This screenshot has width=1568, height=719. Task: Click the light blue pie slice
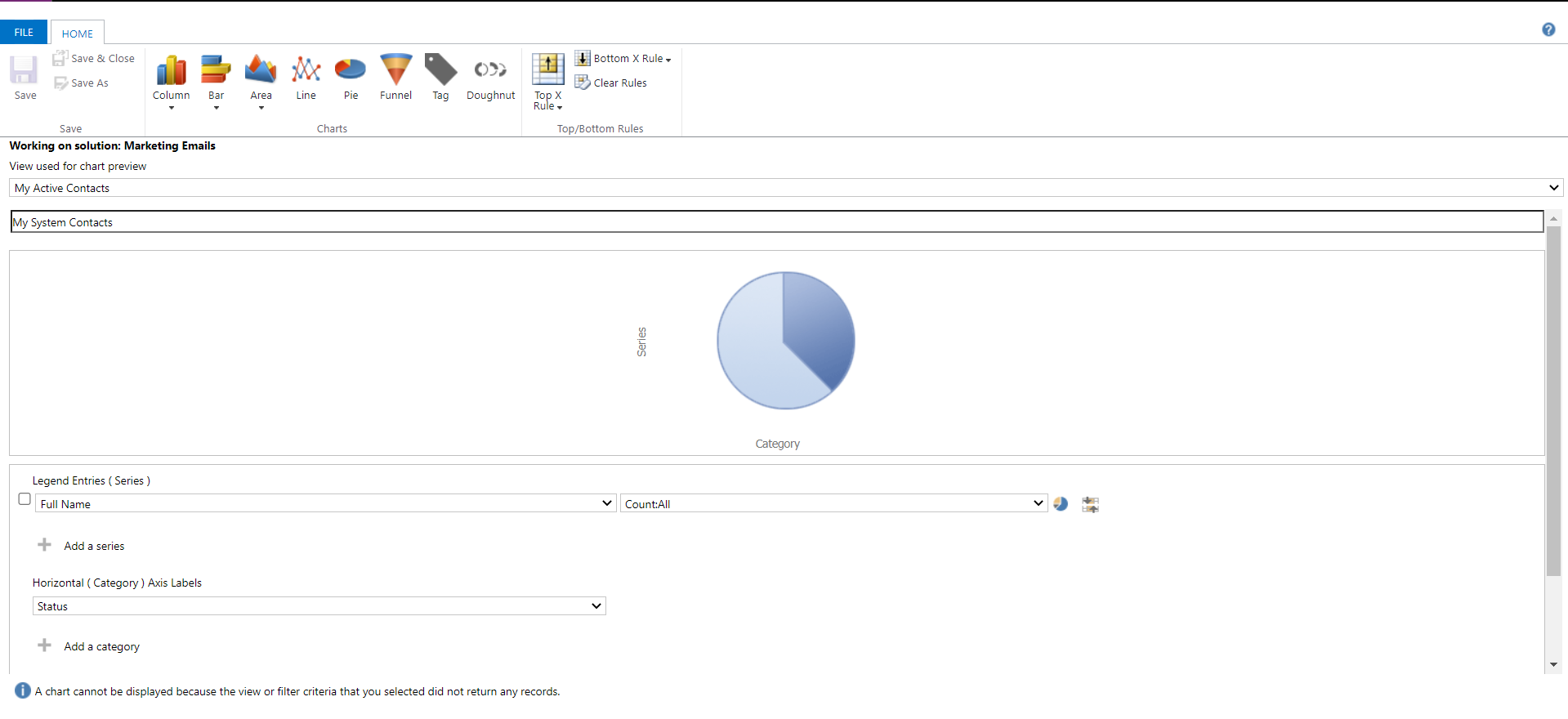(x=752, y=351)
